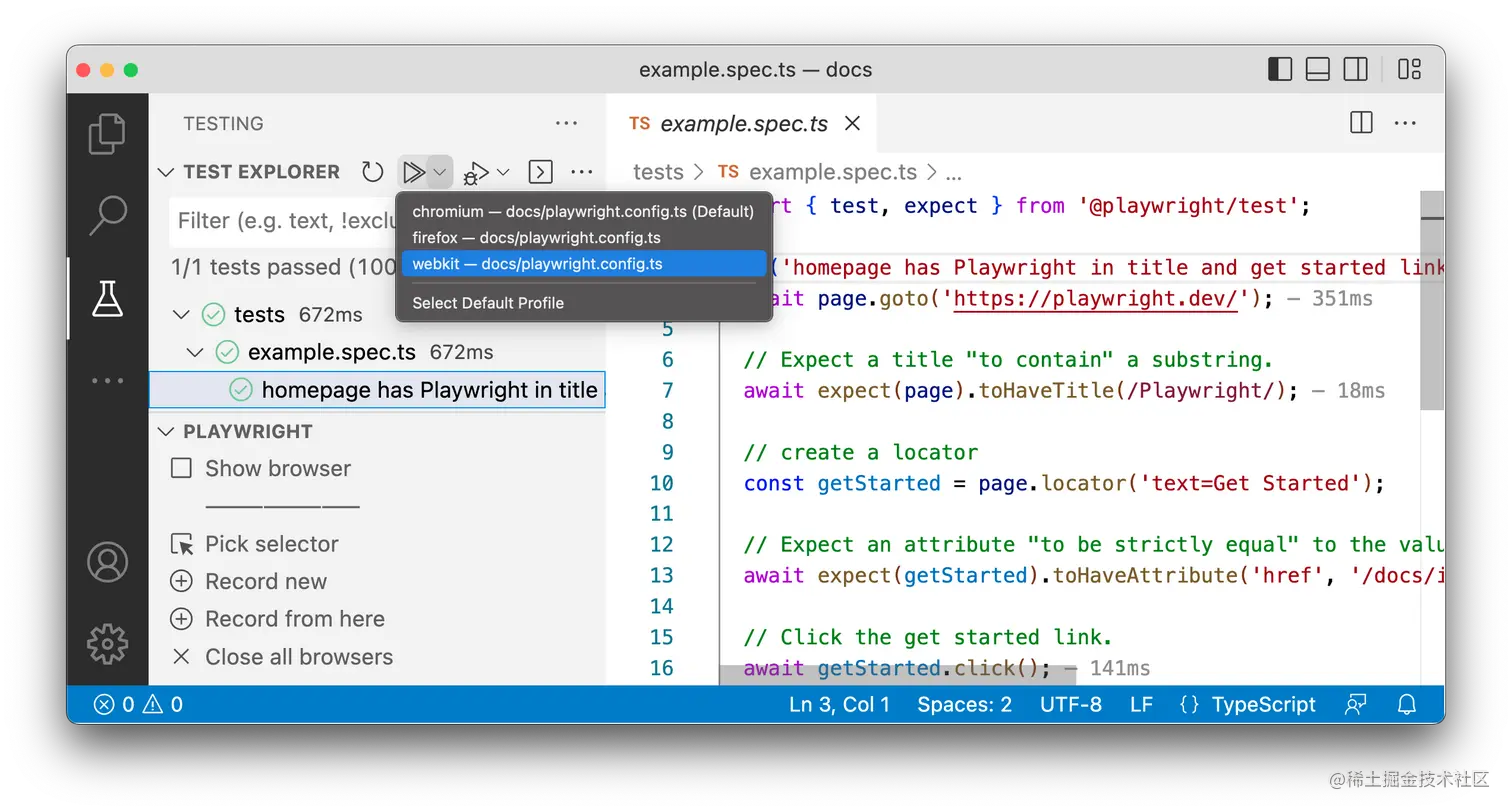Image resolution: width=1512 pixels, height=812 pixels.
Task: Toggle secondary side bar layout icon
Action: pyautogui.click(x=1356, y=69)
